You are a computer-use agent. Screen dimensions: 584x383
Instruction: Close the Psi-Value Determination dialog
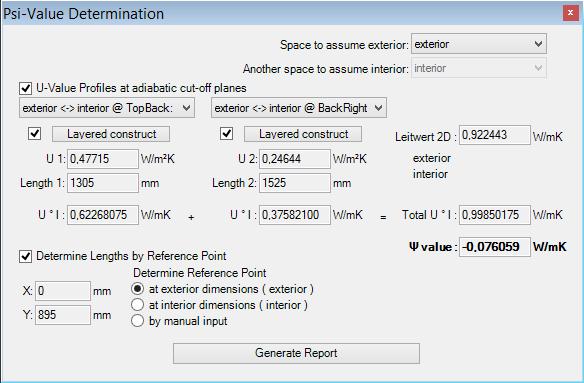(x=570, y=13)
